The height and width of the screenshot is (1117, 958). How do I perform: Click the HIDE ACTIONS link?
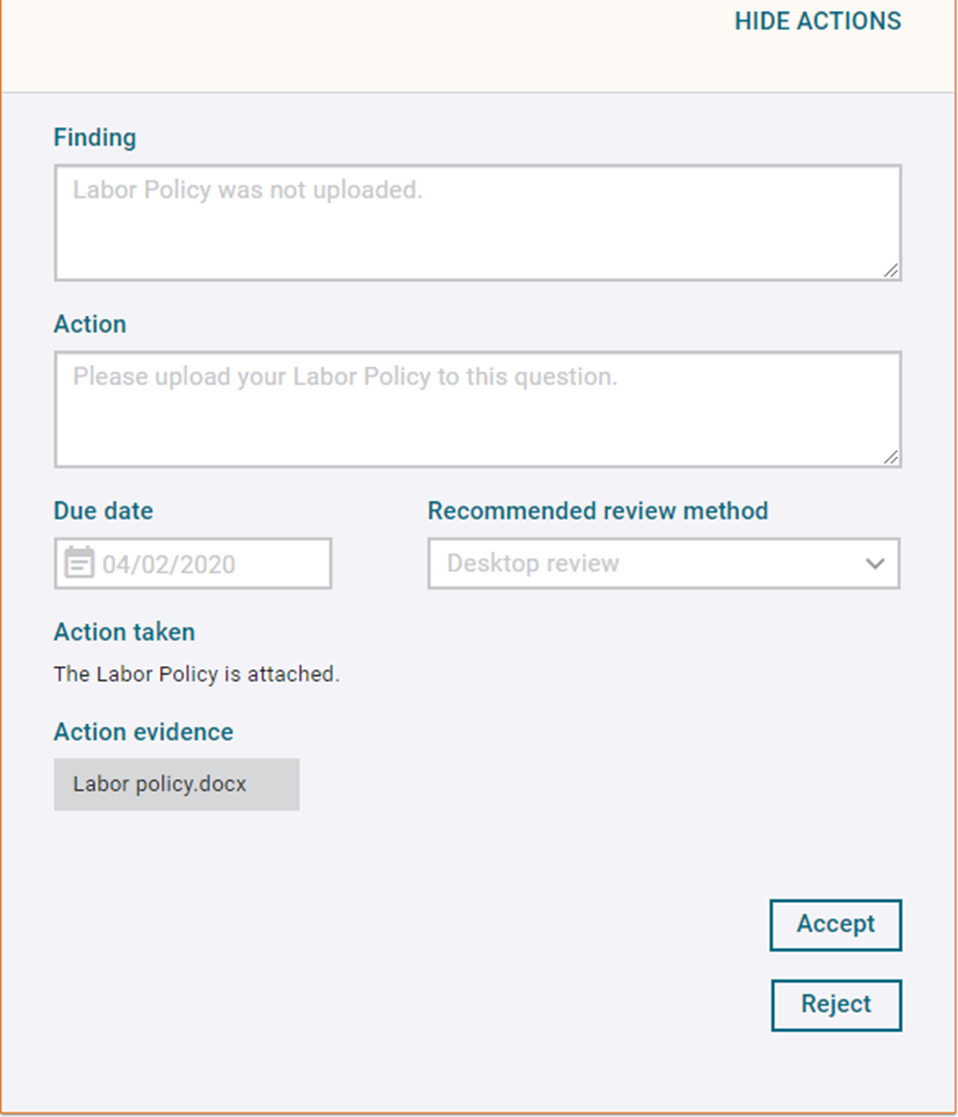coord(818,21)
